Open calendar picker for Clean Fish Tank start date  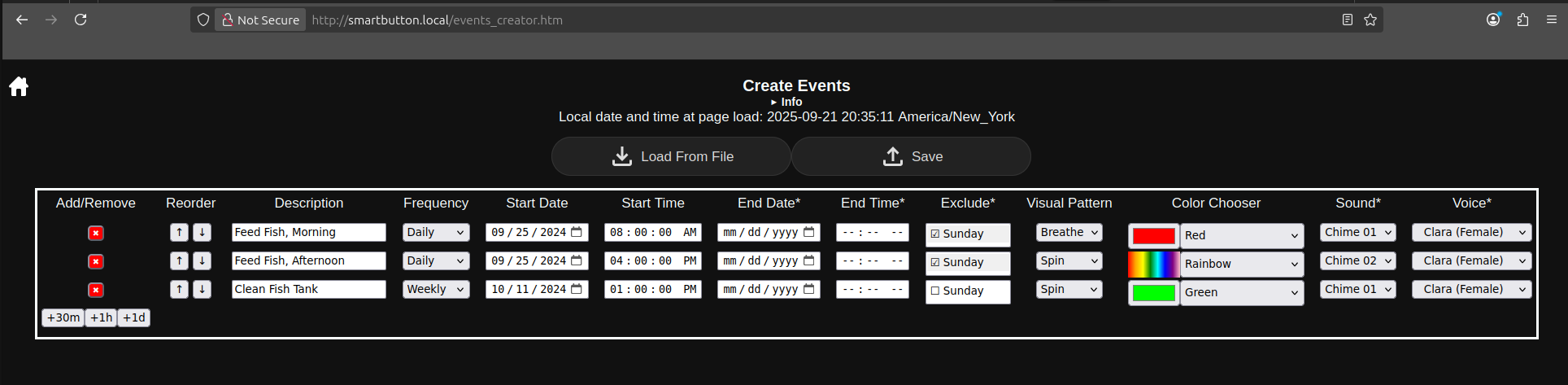coord(577,289)
